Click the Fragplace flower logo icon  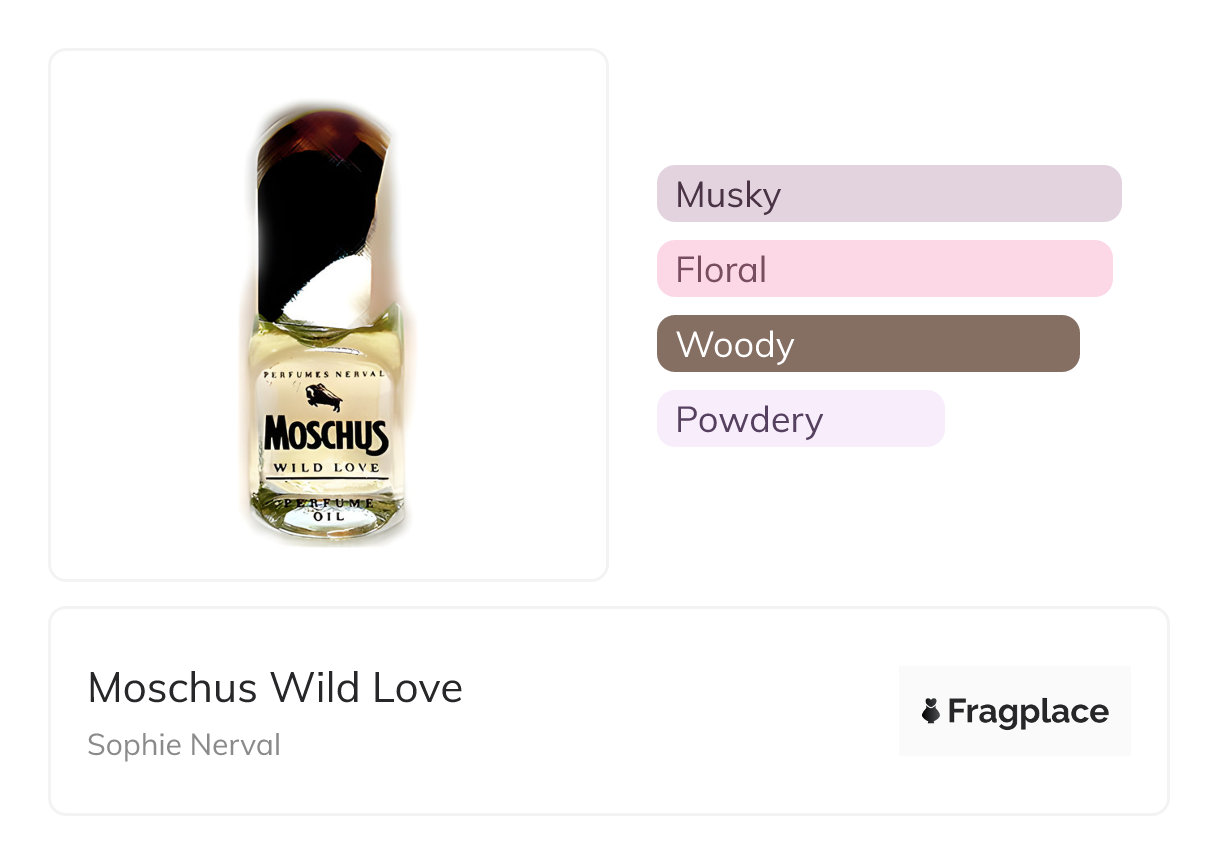[x=931, y=711]
